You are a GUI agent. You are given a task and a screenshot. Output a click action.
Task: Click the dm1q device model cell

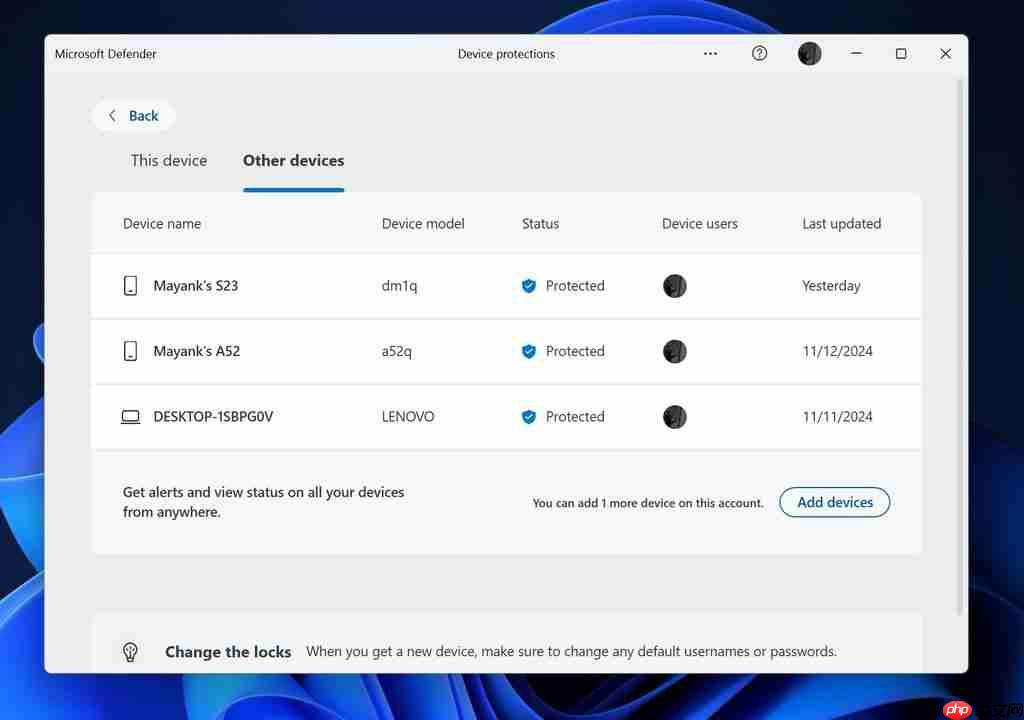click(399, 286)
